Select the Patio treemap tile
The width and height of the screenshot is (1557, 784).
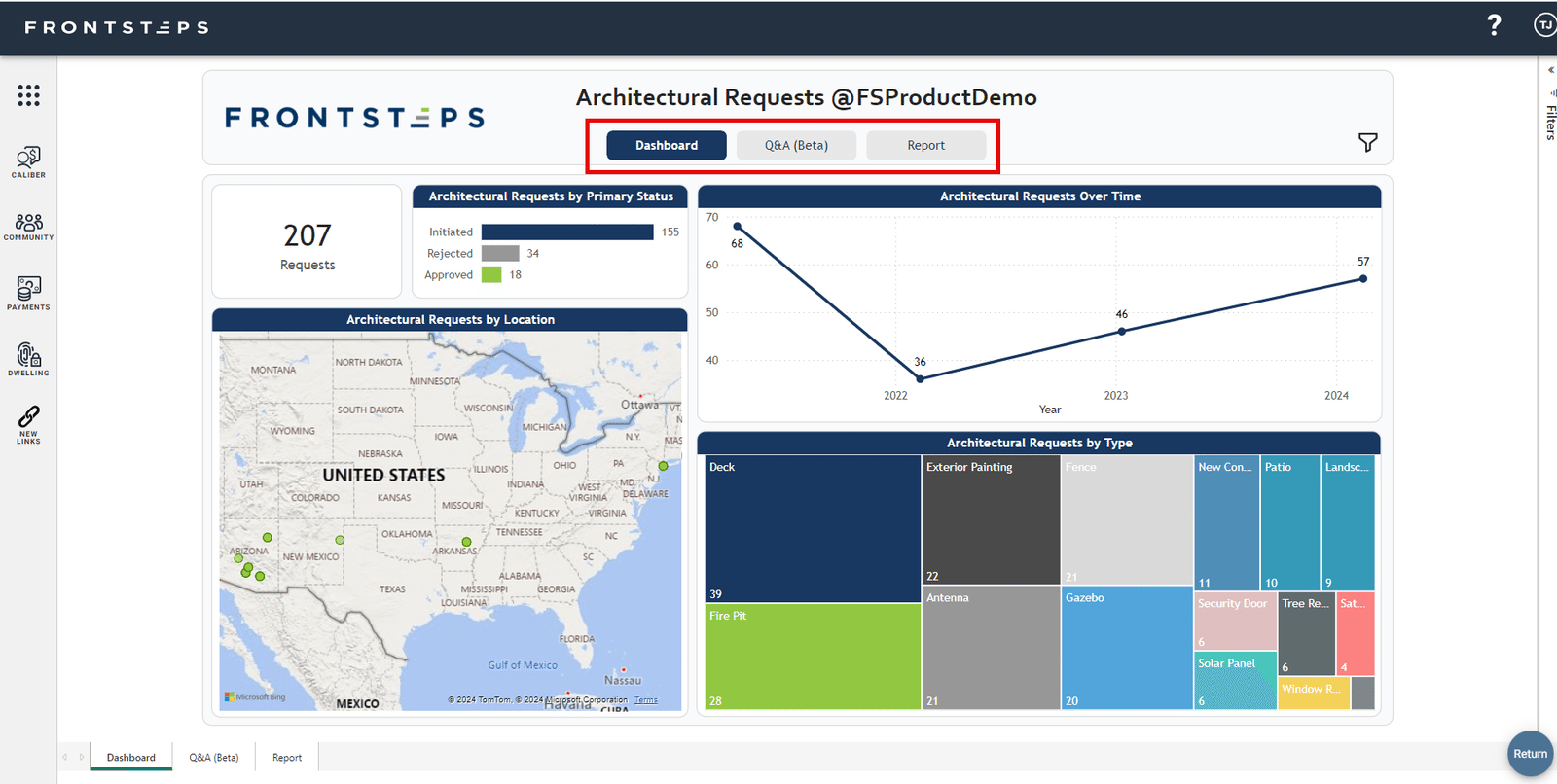pyautogui.click(x=1290, y=523)
